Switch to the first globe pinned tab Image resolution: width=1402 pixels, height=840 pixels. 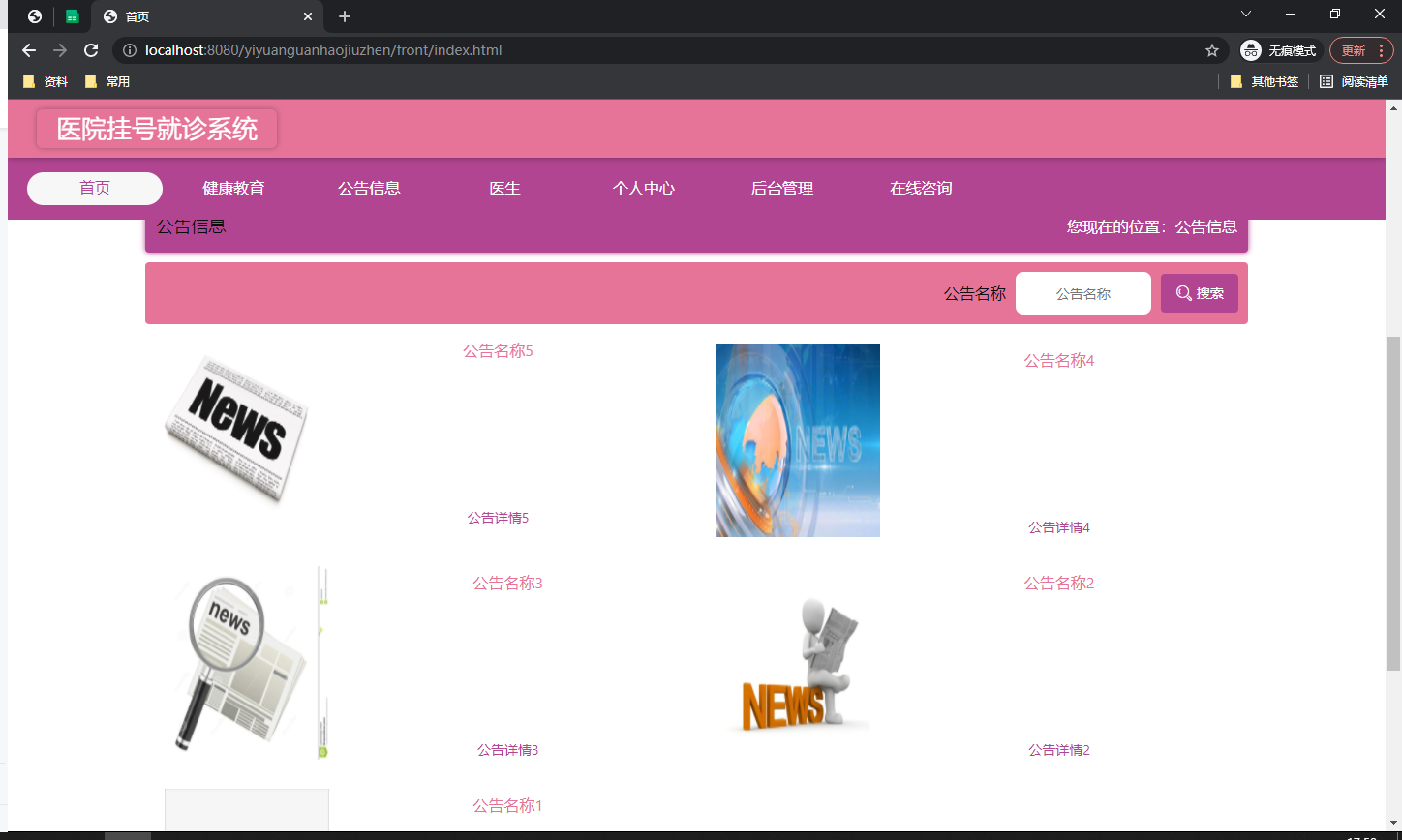(x=35, y=16)
